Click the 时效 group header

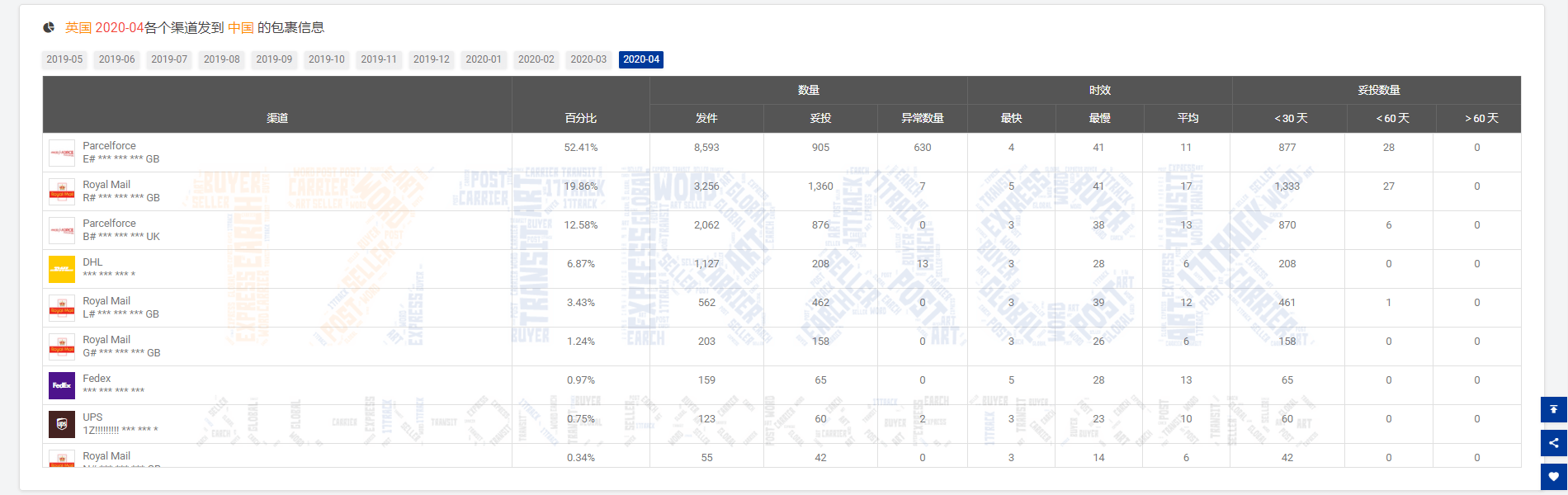(x=1100, y=90)
